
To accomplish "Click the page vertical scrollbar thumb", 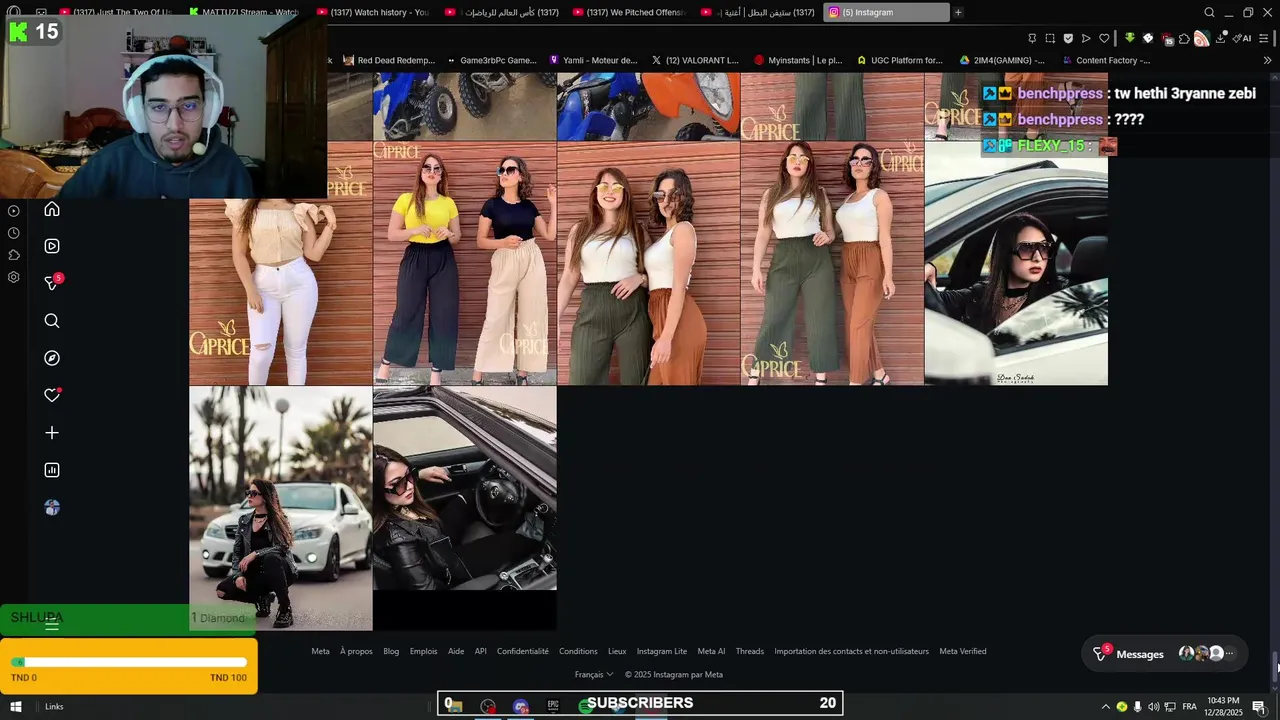I will tap(1275, 667).
